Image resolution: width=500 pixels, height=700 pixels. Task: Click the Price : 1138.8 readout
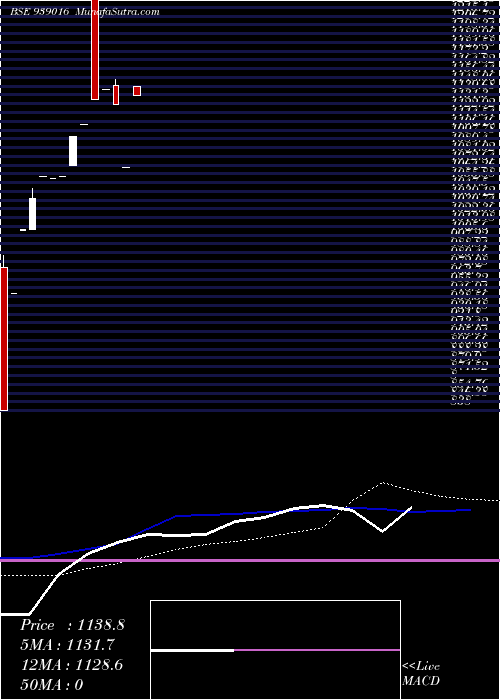point(72,625)
